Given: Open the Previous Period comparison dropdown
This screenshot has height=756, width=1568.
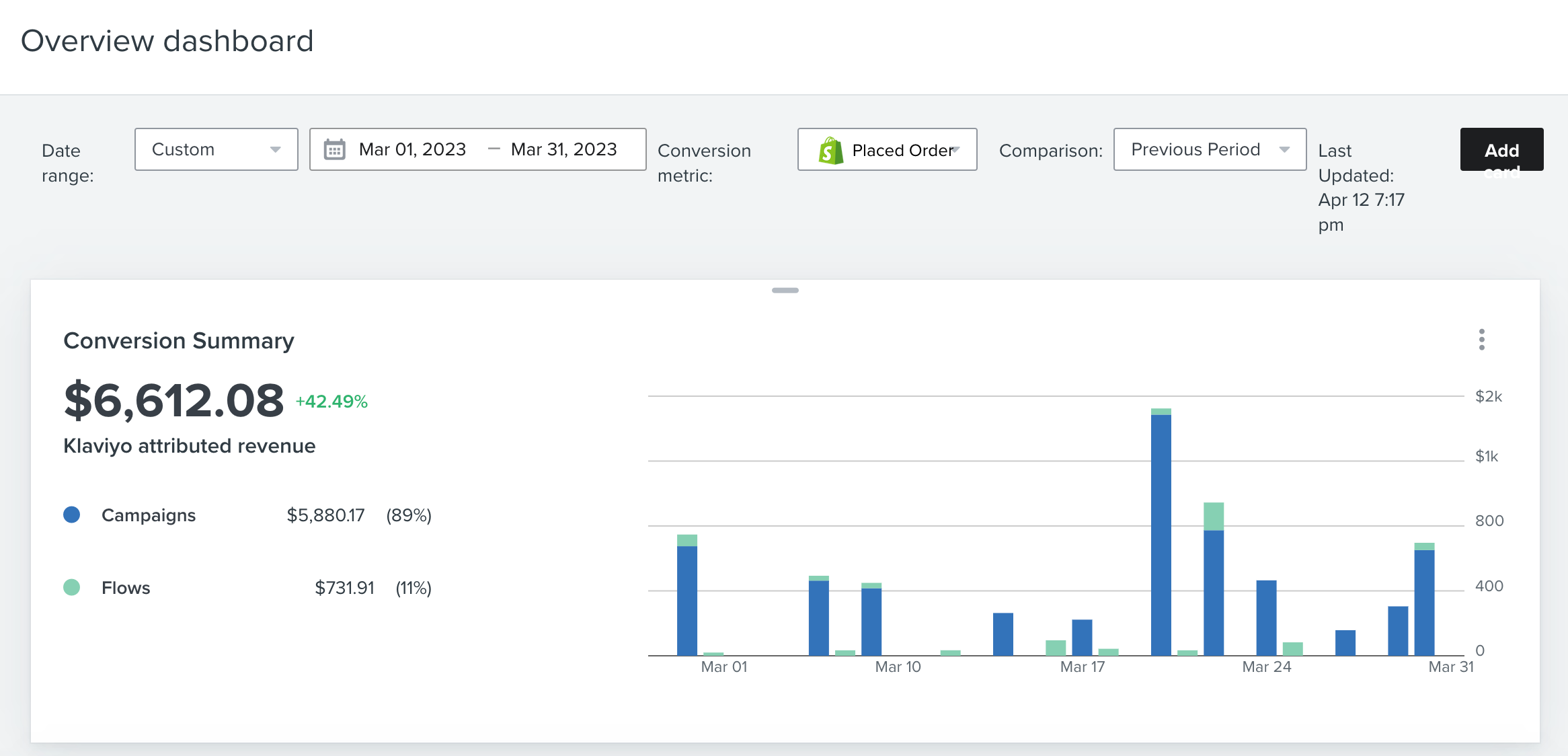Looking at the screenshot, I should tap(1209, 149).
